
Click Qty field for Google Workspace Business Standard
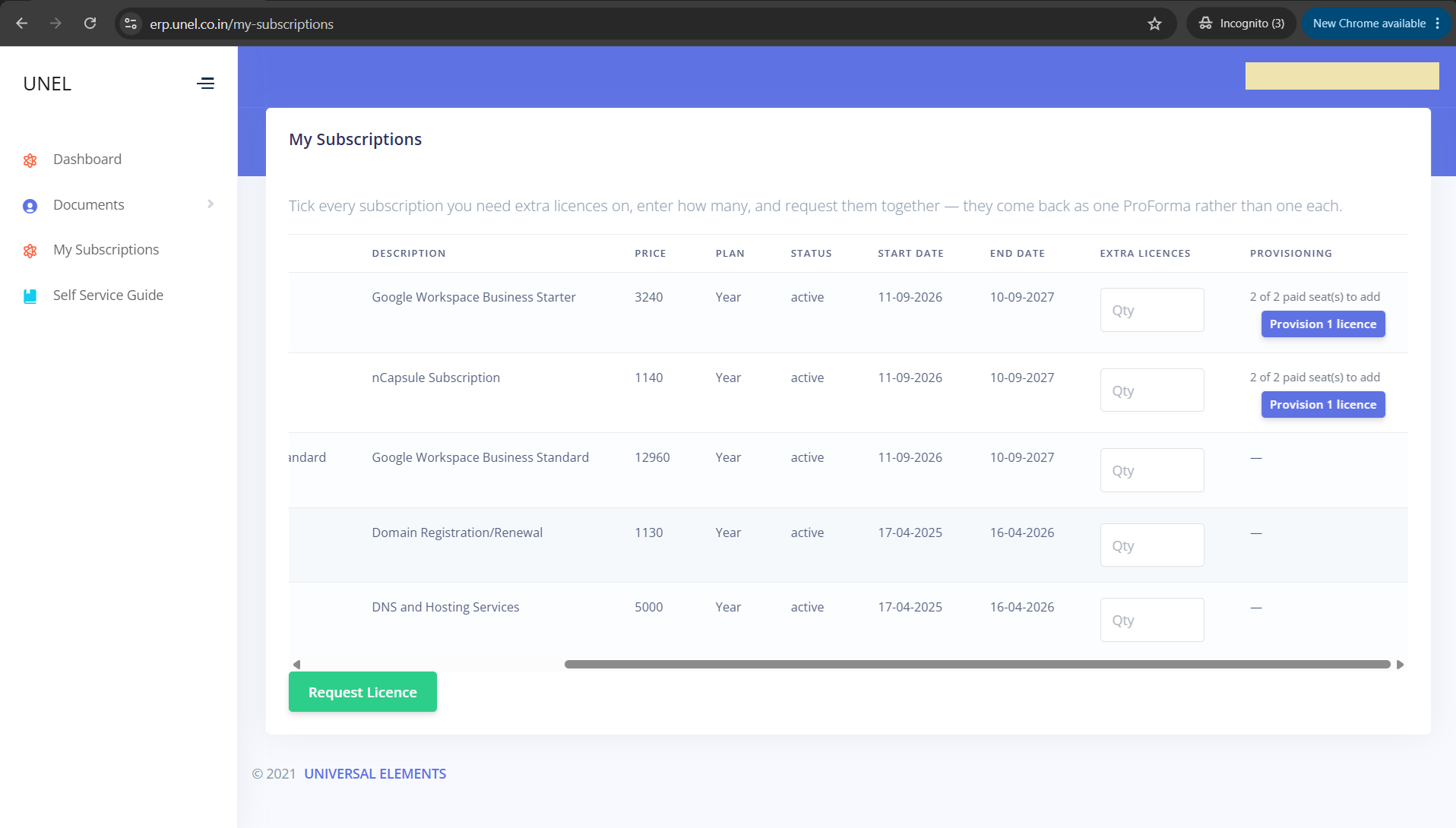[x=1152, y=470]
